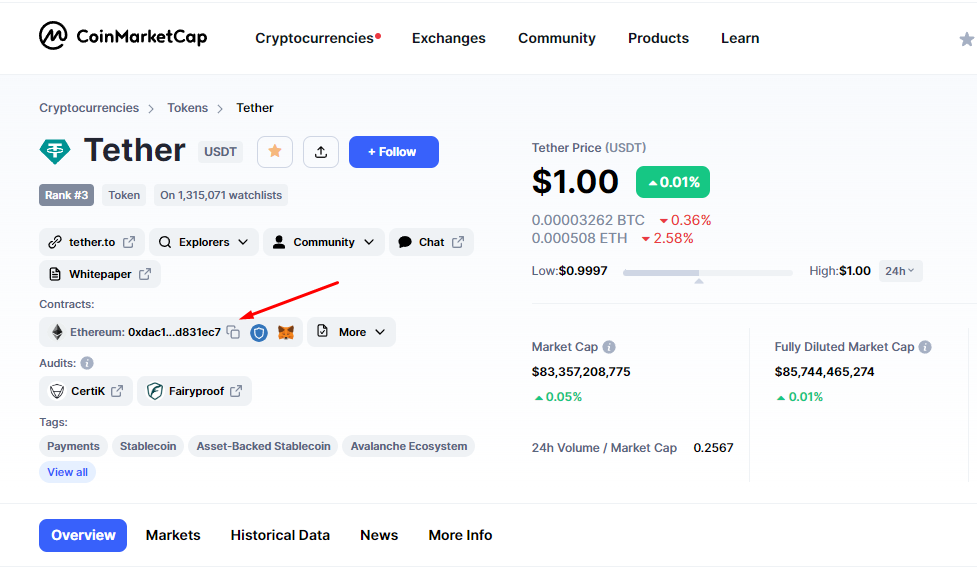Click the $83,357,208,775 market cap value

tap(581, 372)
